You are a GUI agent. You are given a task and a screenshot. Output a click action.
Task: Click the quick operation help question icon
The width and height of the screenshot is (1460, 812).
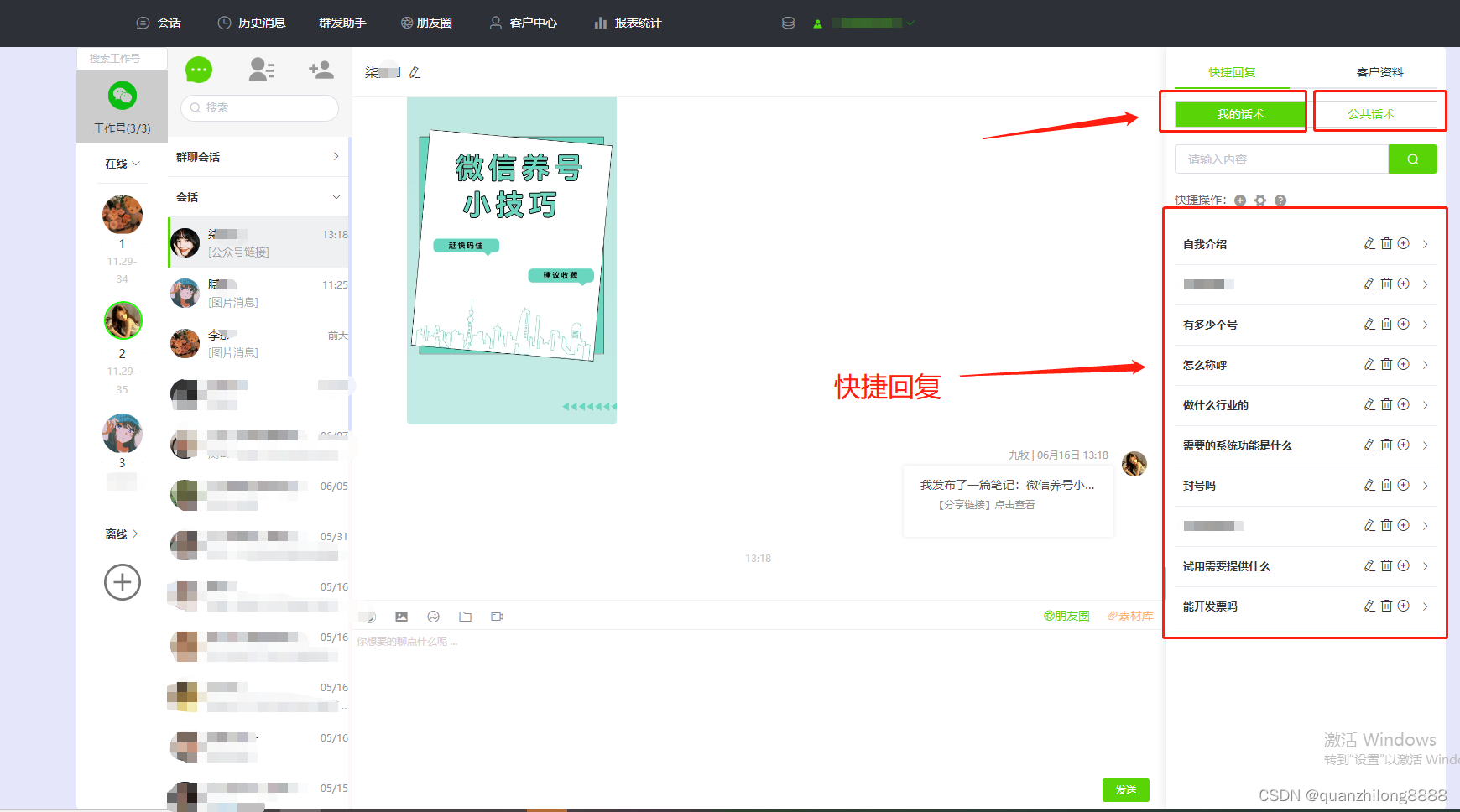pos(1280,200)
